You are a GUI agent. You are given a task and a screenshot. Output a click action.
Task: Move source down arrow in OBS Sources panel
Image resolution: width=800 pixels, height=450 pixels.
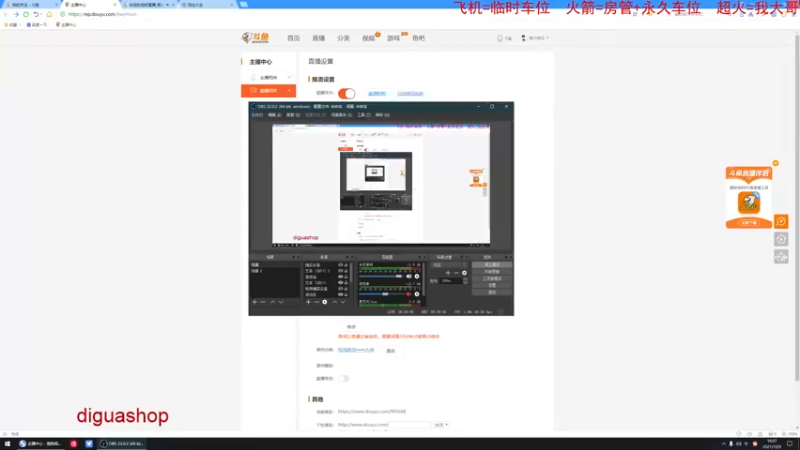[343, 302]
